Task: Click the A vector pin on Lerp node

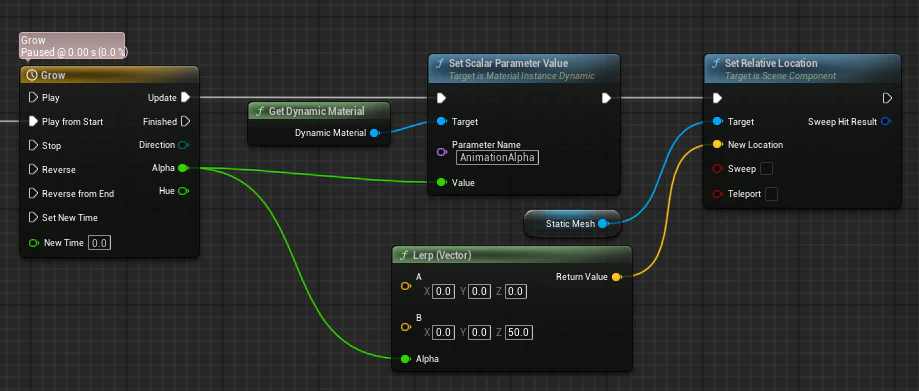Action: [406, 286]
